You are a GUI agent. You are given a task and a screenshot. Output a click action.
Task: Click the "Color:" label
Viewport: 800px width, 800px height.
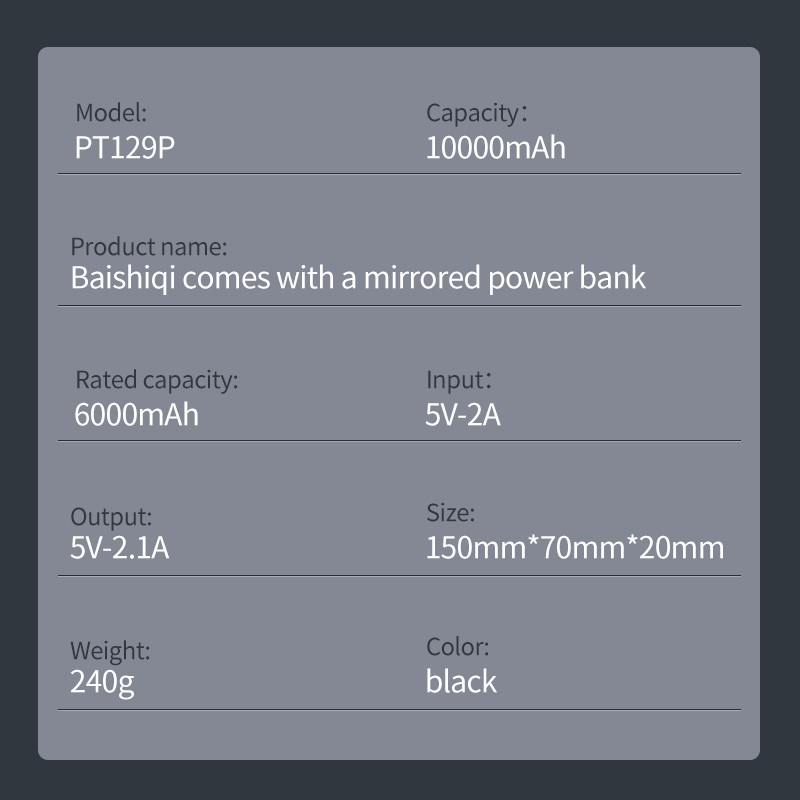(x=458, y=646)
